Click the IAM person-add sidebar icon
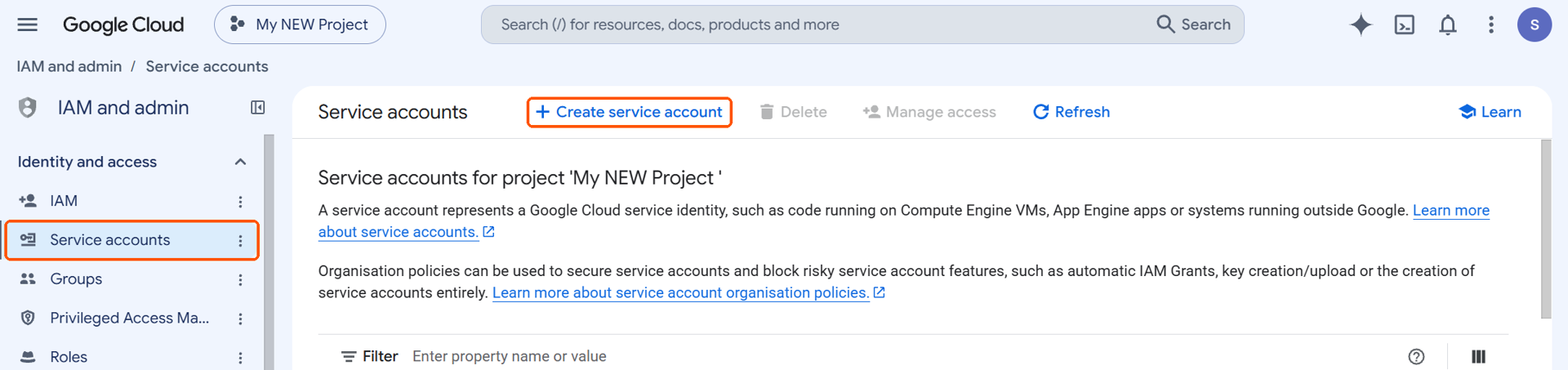Viewport: 1568px width, 370px height. tap(28, 201)
